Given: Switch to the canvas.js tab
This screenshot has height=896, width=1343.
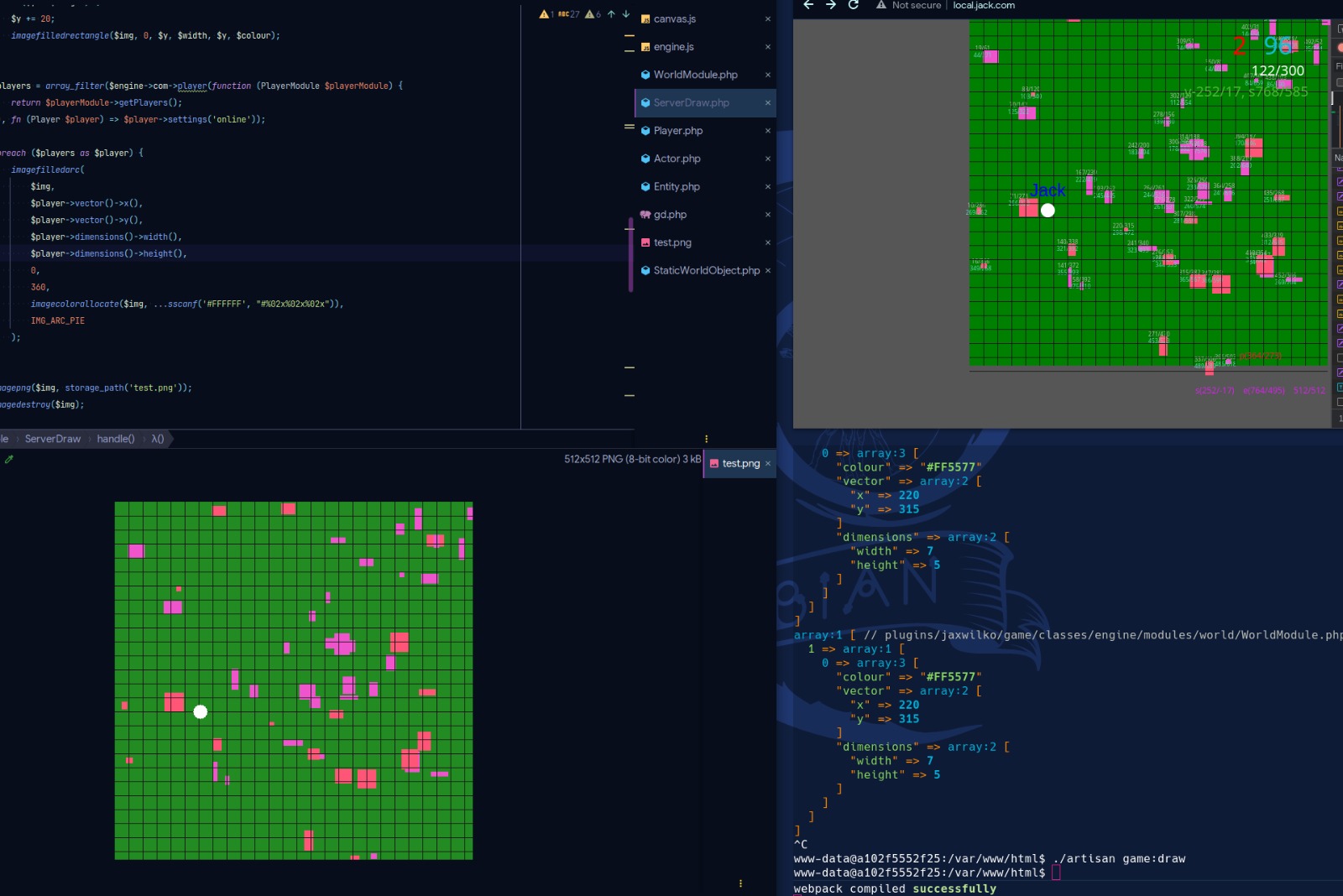Looking at the screenshot, I should tap(674, 18).
